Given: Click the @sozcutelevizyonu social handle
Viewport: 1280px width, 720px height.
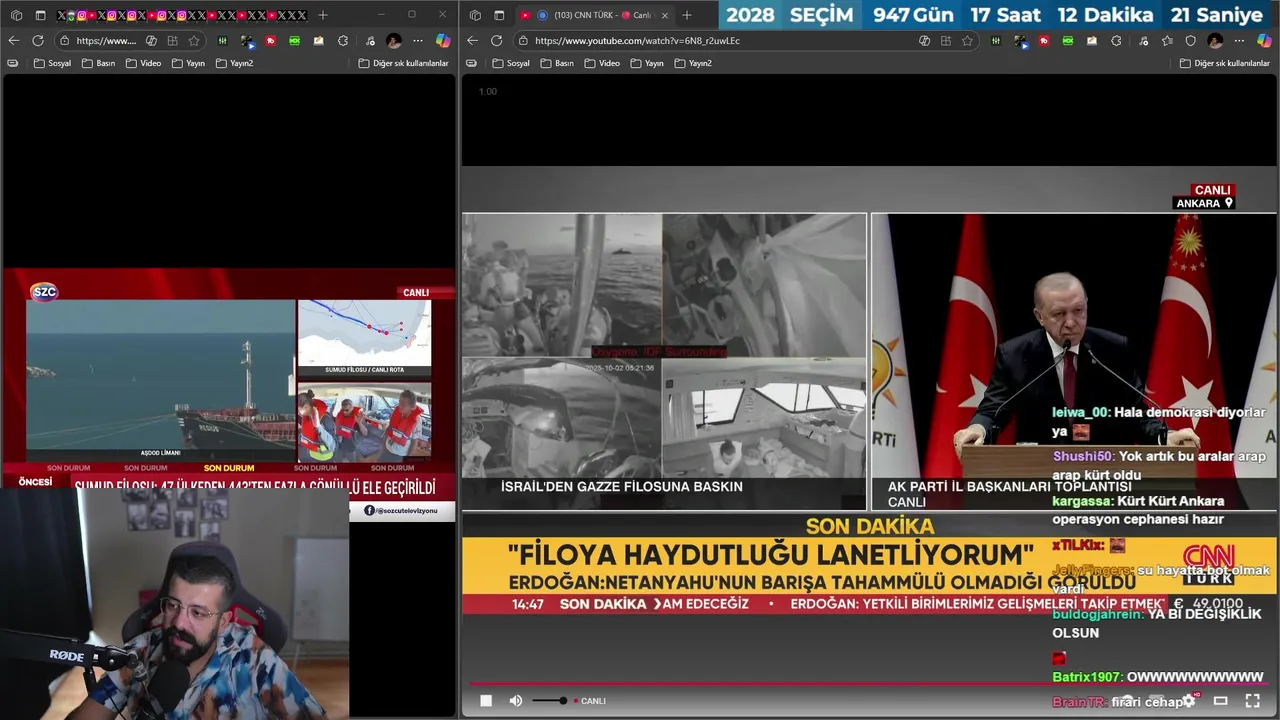Looking at the screenshot, I should [401, 510].
